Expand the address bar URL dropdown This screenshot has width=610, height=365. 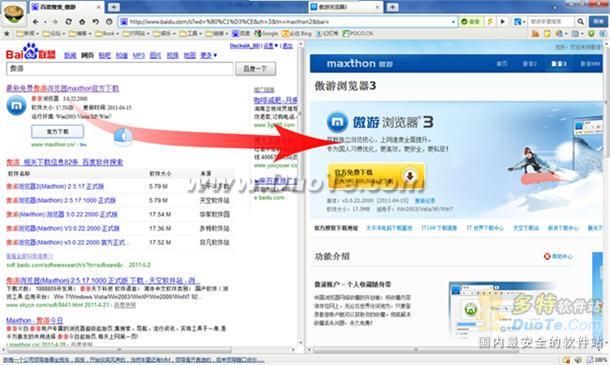point(454,22)
